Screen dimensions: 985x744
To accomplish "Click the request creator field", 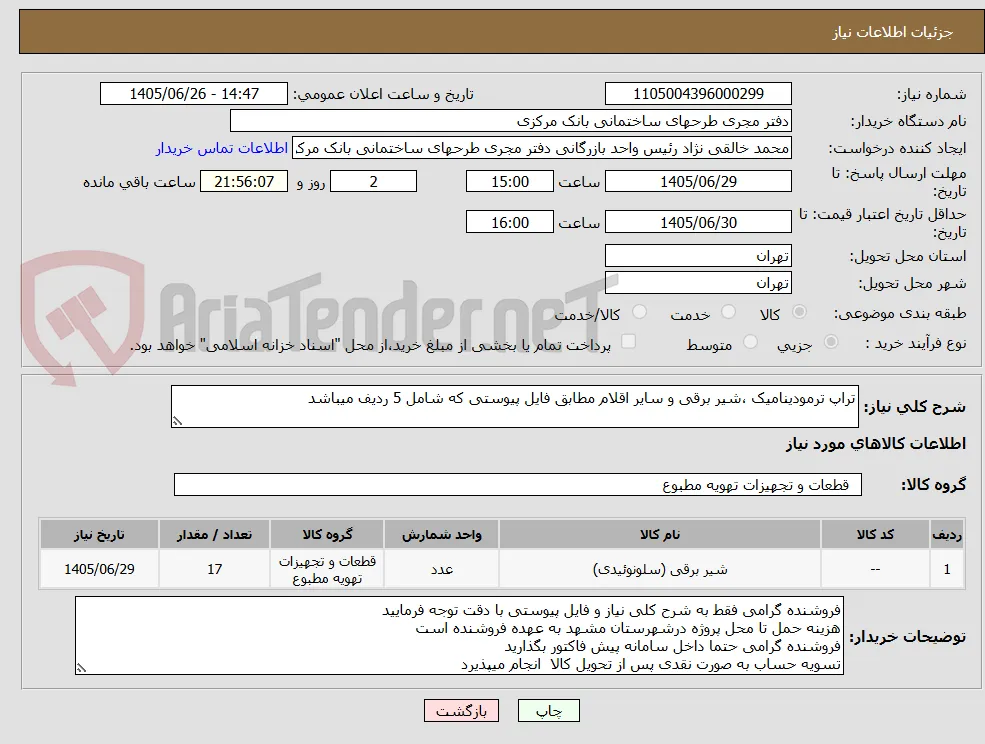I will point(541,148).
